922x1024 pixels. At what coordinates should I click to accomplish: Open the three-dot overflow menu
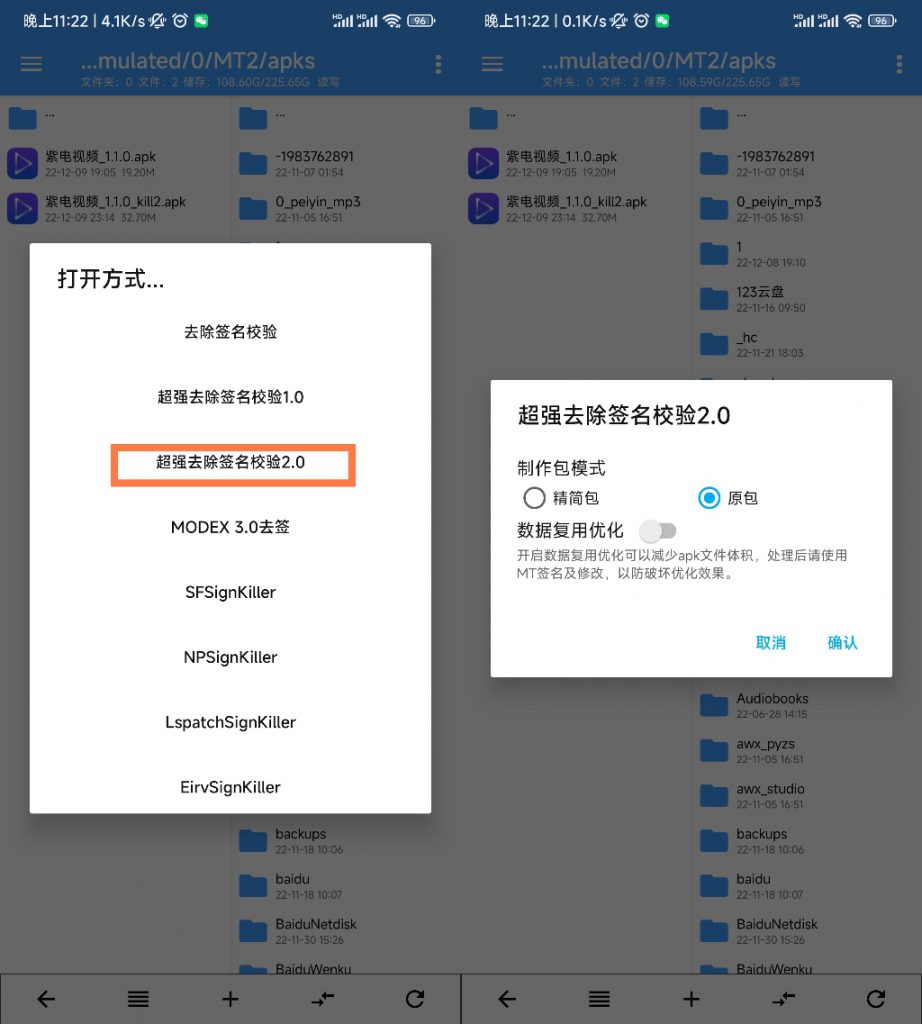pyautogui.click(x=437, y=64)
